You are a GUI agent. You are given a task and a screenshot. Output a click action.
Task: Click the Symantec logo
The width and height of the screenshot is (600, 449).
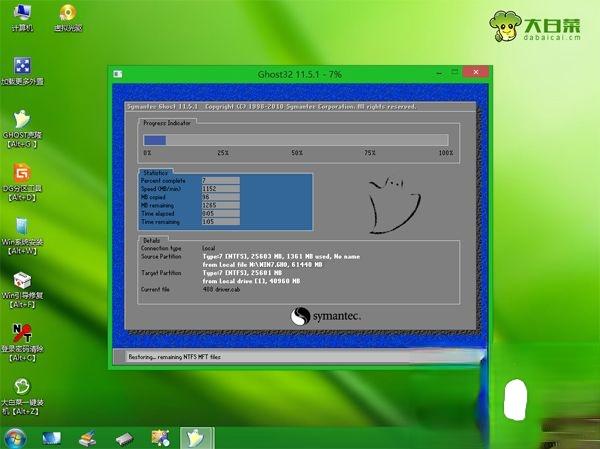coord(326,316)
